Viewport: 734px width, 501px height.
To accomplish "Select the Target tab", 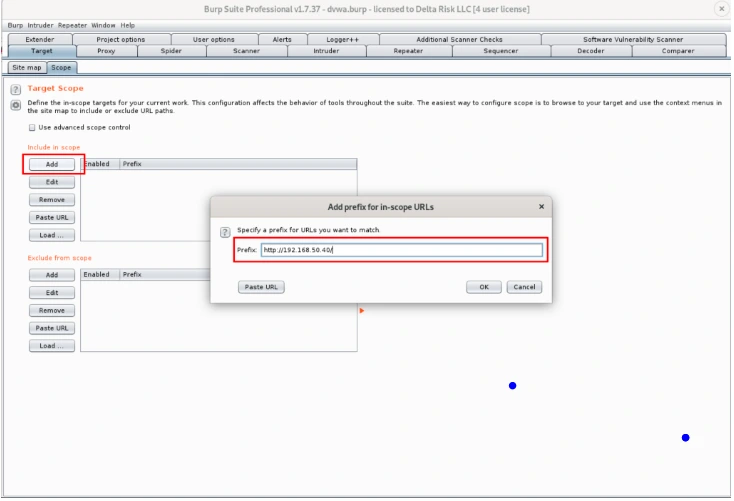I will click(42, 51).
